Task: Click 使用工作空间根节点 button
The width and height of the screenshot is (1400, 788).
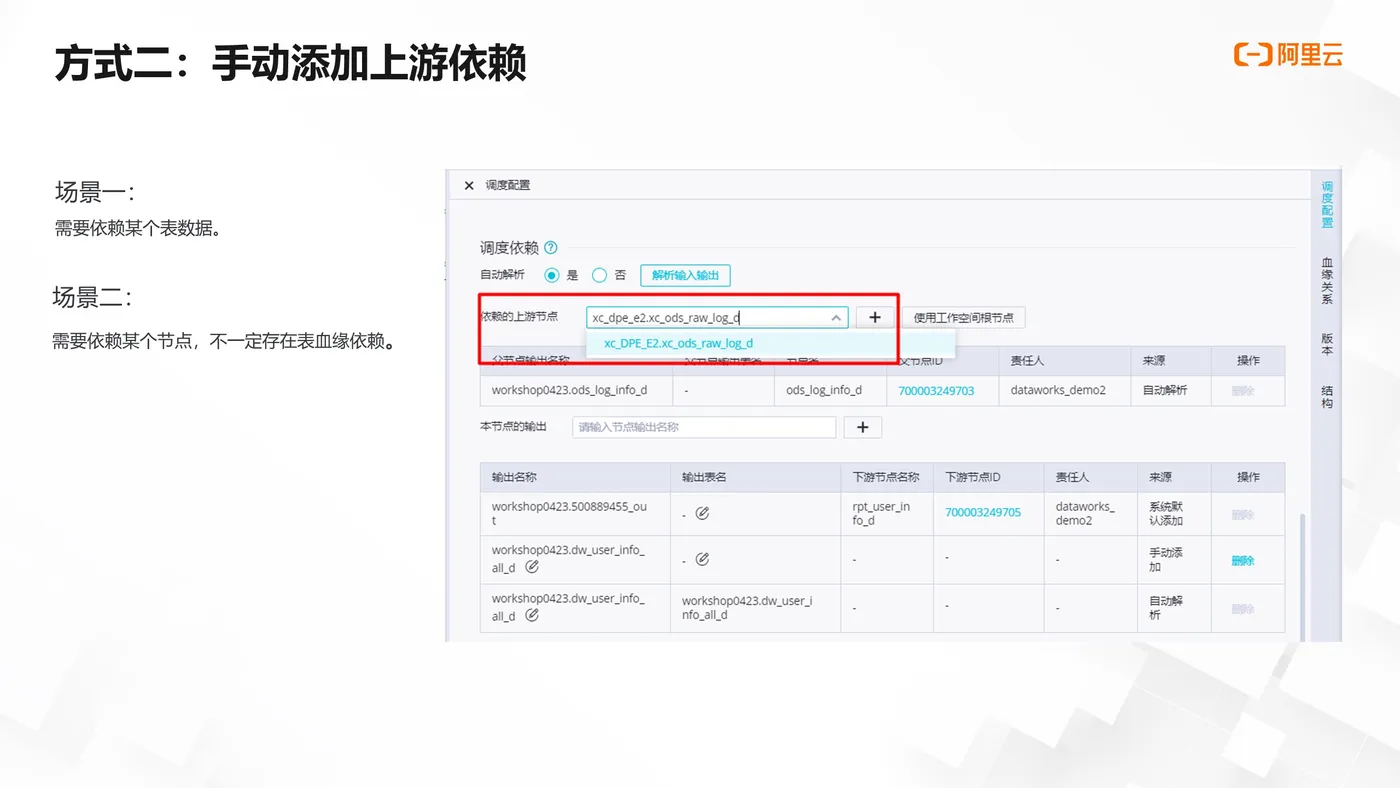Action: 963,318
